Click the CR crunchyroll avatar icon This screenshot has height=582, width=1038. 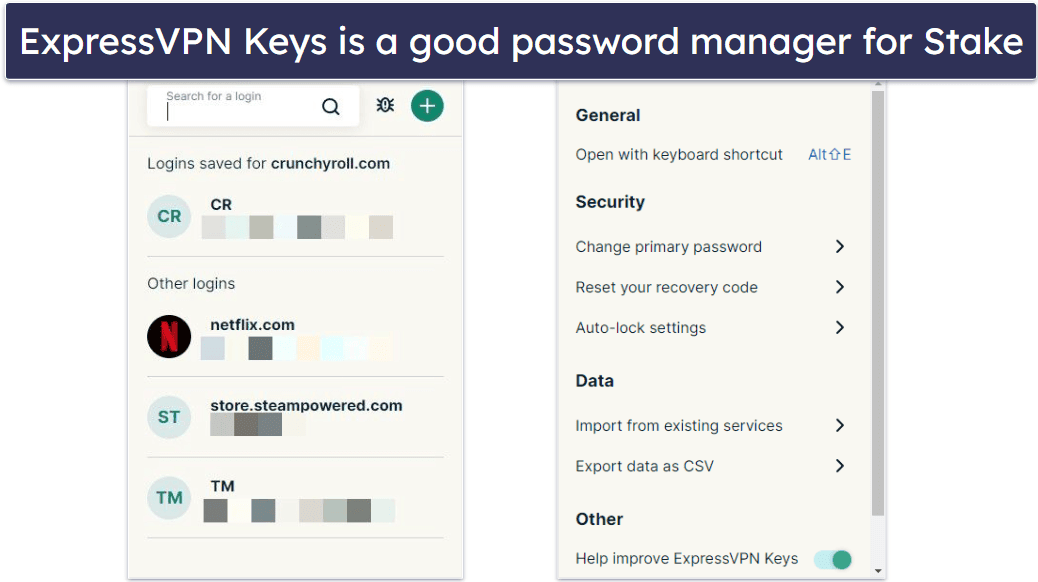[169, 216]
